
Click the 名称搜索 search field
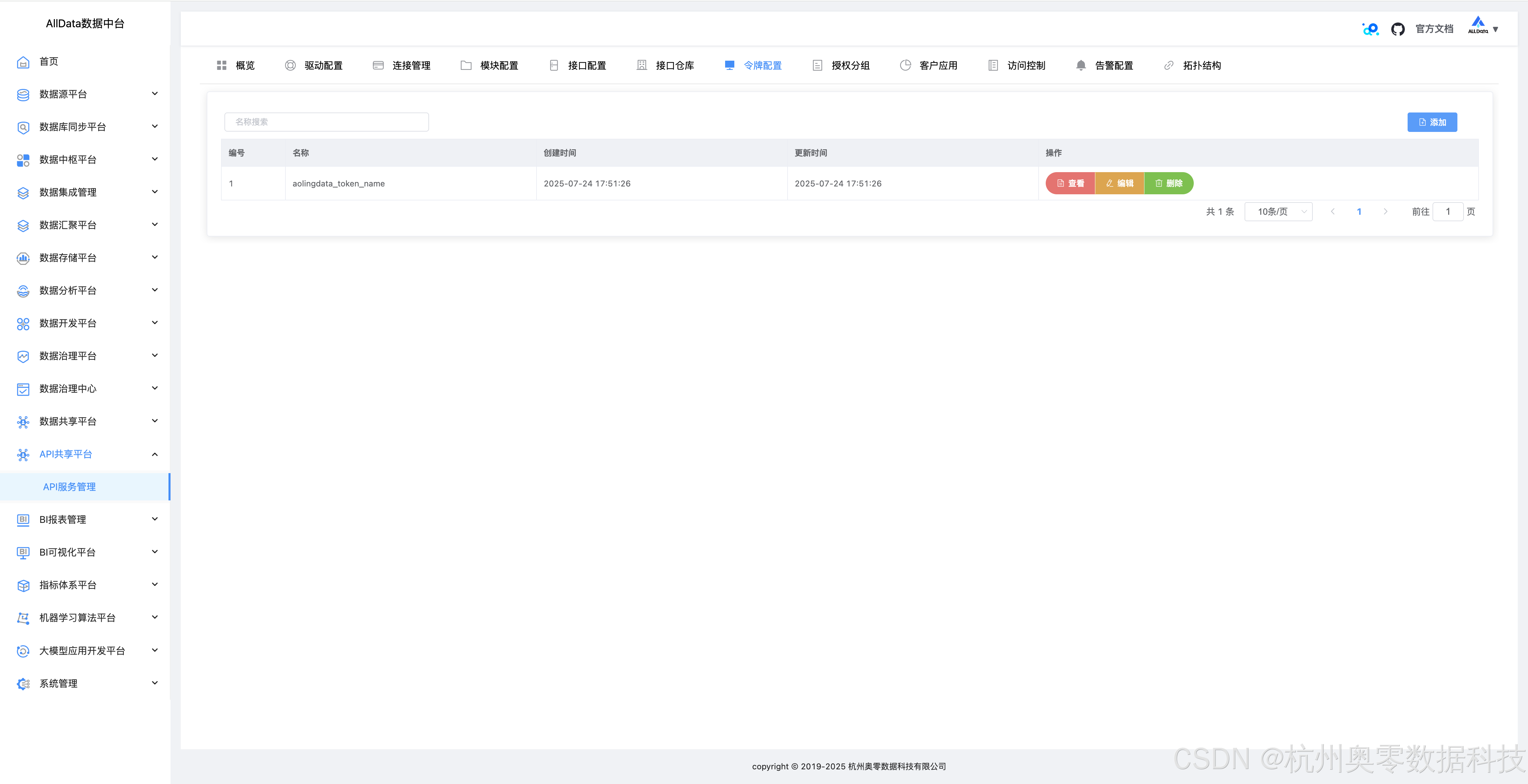coord(326,122)
